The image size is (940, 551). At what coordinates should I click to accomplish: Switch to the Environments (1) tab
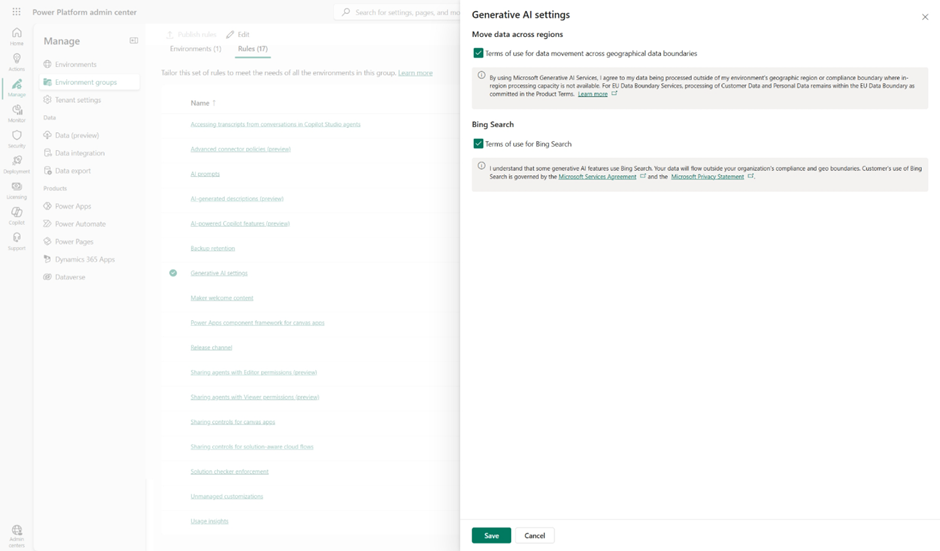tap(195, 49)
